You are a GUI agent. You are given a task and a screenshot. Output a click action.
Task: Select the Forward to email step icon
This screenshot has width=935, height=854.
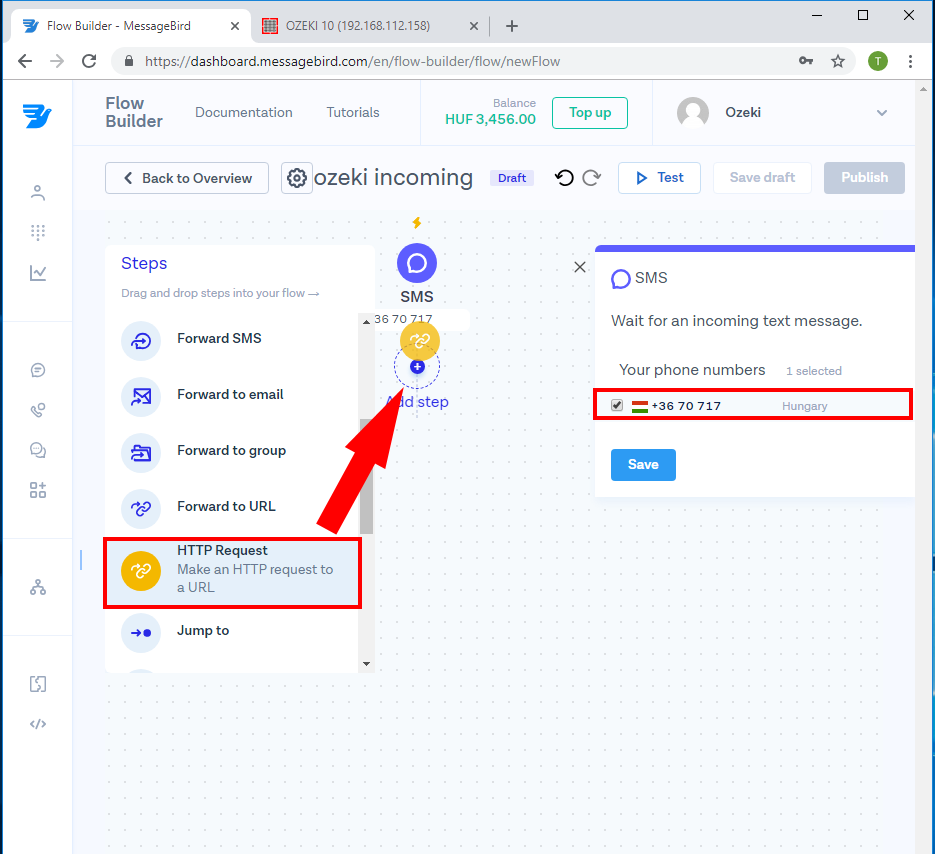141,397
